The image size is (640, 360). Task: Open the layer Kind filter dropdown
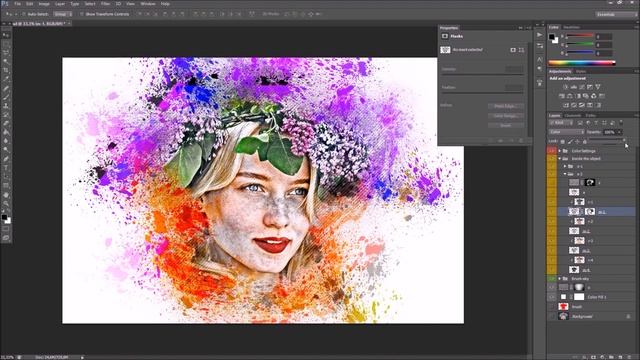tap(560, 123)
